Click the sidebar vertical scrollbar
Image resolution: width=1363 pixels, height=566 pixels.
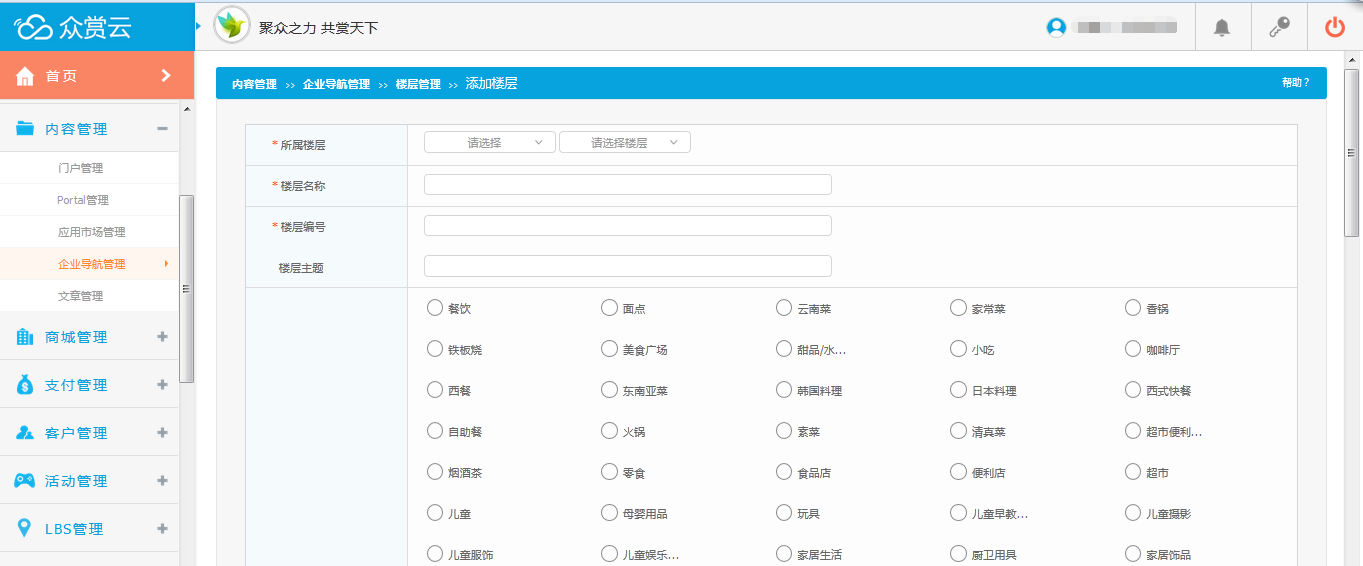coord(186,289)
